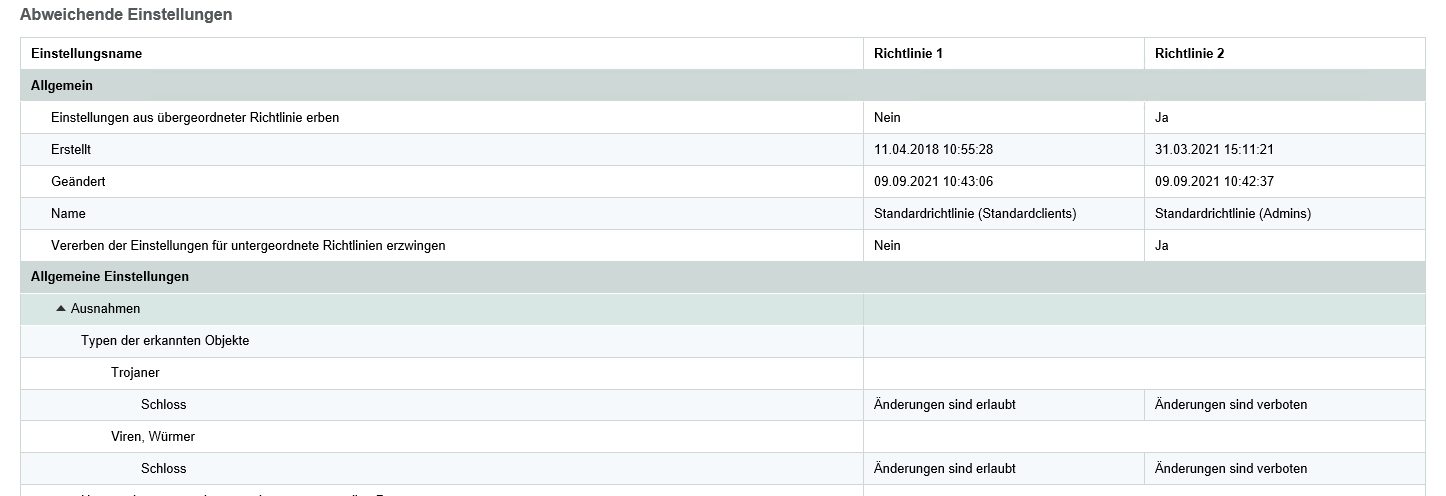
Task: Select the 'Einstellungen aus übergeordneter Richtlinie erben' row
Action: pyautogui.click(x=195, y=118)
